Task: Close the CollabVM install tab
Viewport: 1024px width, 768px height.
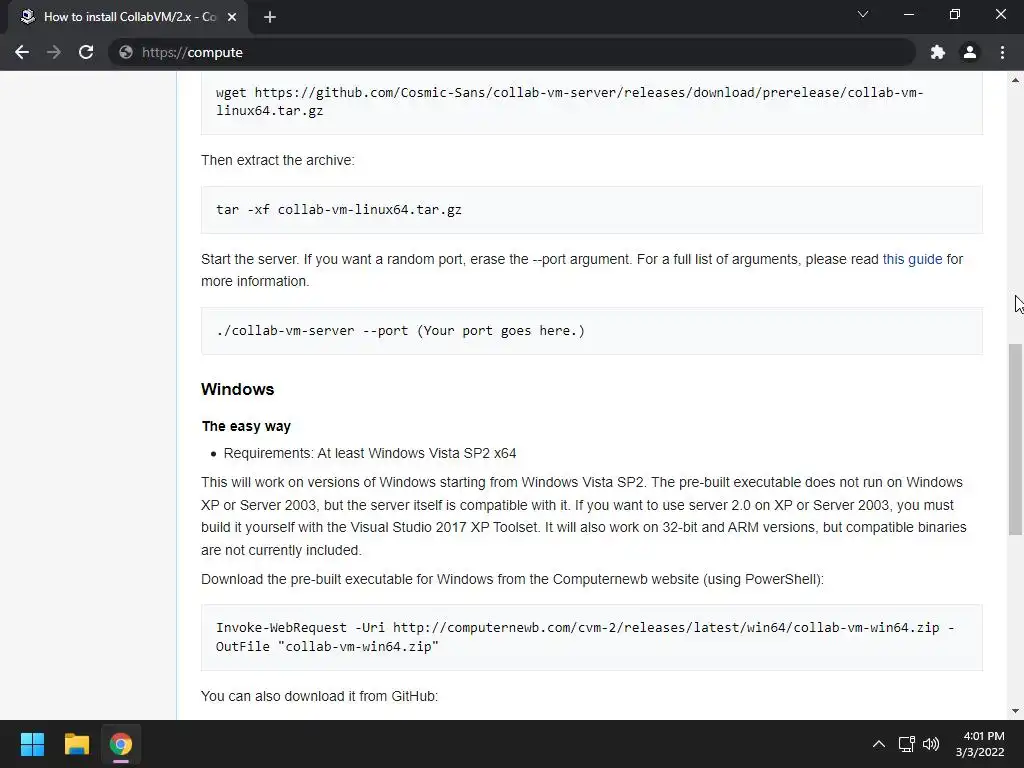Action: click(x=232, y=17)
